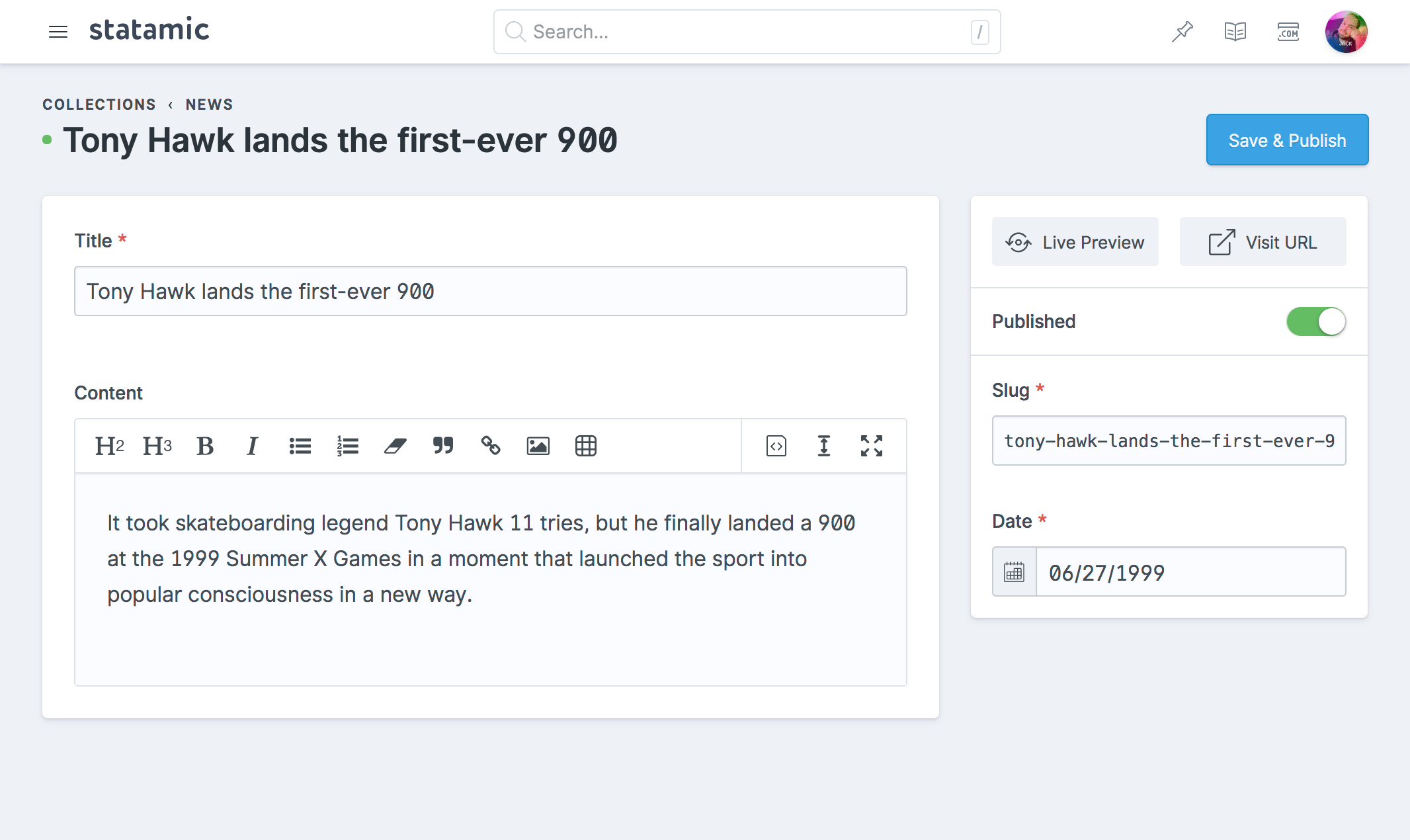Image resolution: width=1410 pixels, height=840 pixels.
Task: Insert a blockquote
Action: tap(442, 446)
